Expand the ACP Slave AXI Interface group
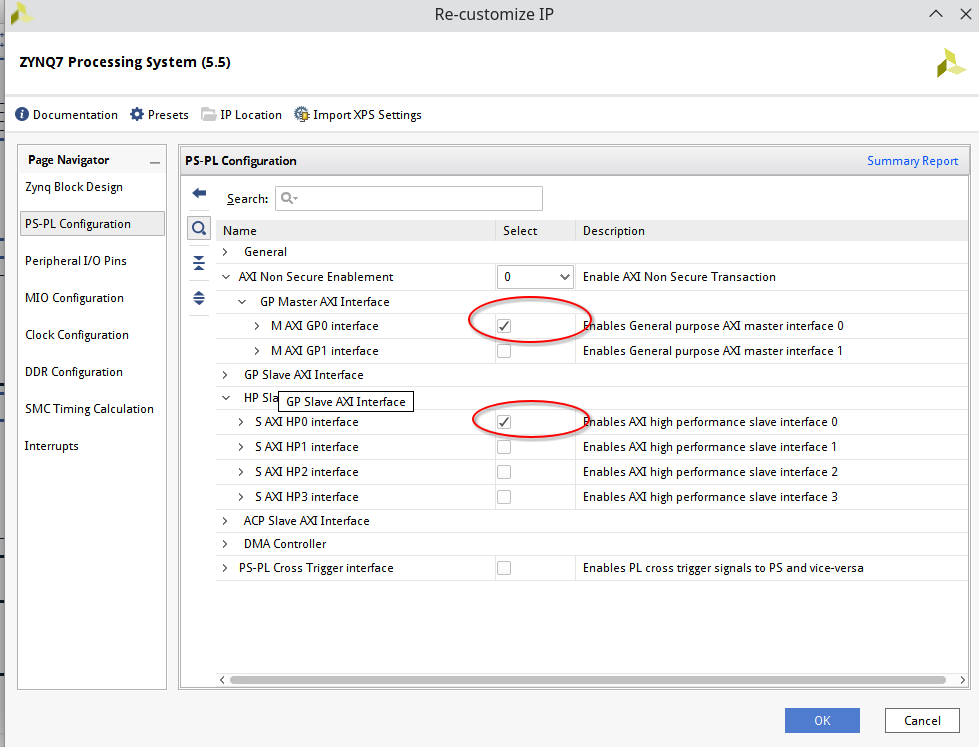 [x=225, y=521]
